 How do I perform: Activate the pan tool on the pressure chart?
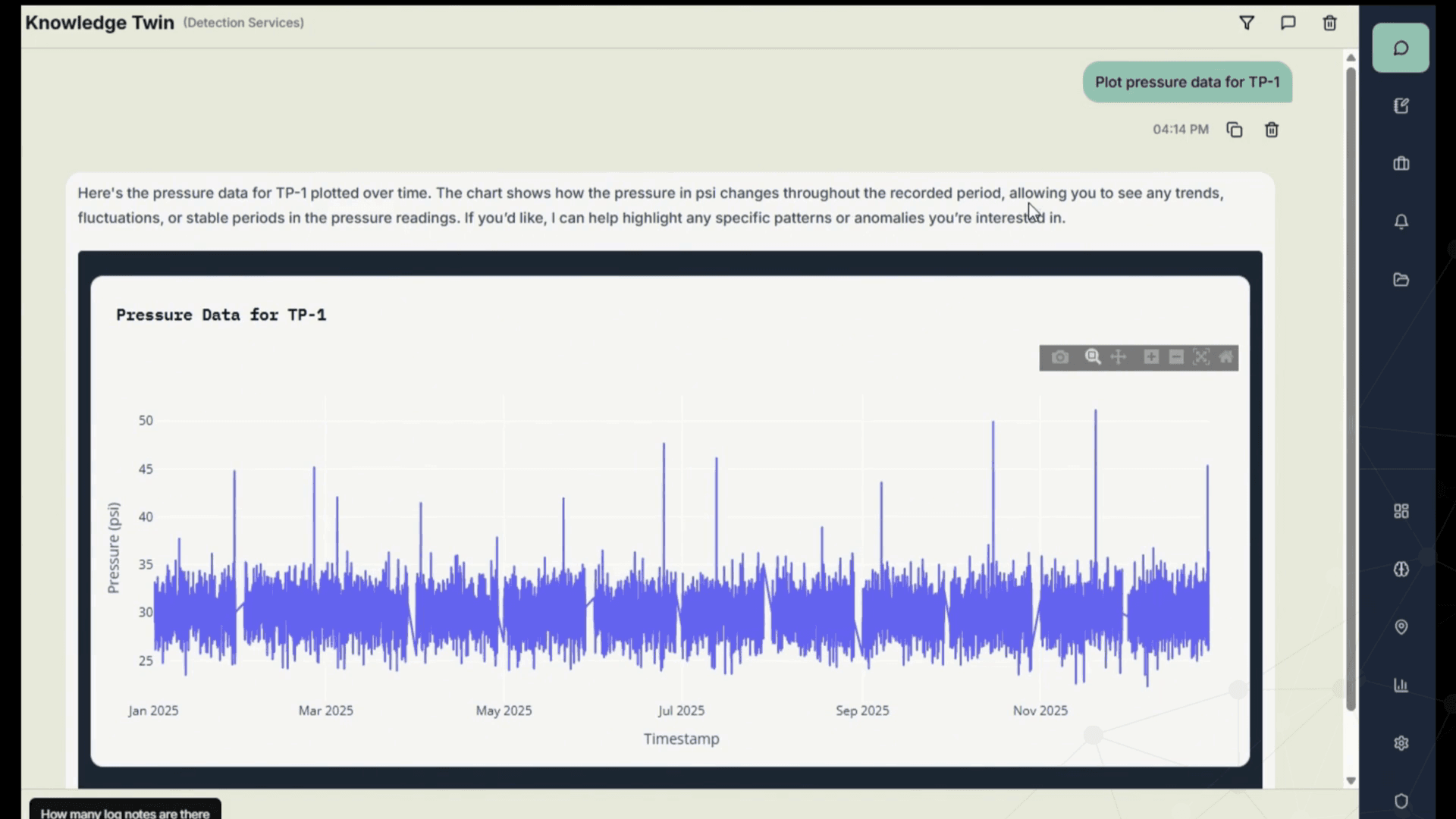pyautogui.click(x=1119, y=356)
